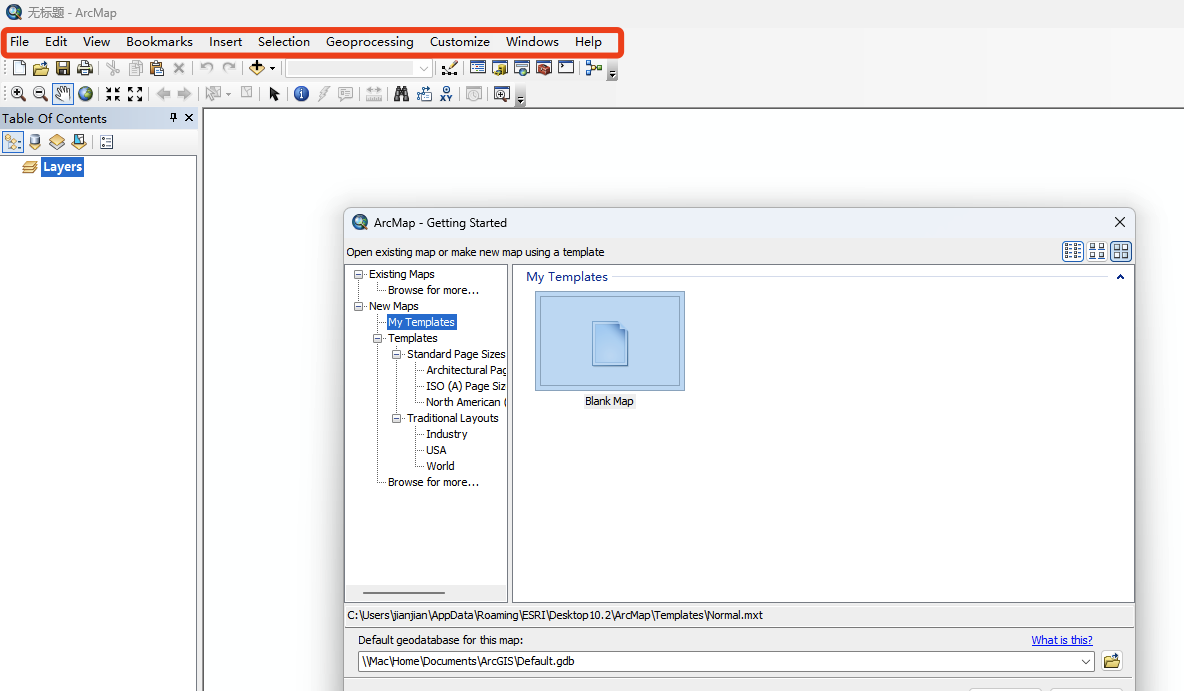Select the USA layout template
The image size is (1184, 691).
[436, 450]
